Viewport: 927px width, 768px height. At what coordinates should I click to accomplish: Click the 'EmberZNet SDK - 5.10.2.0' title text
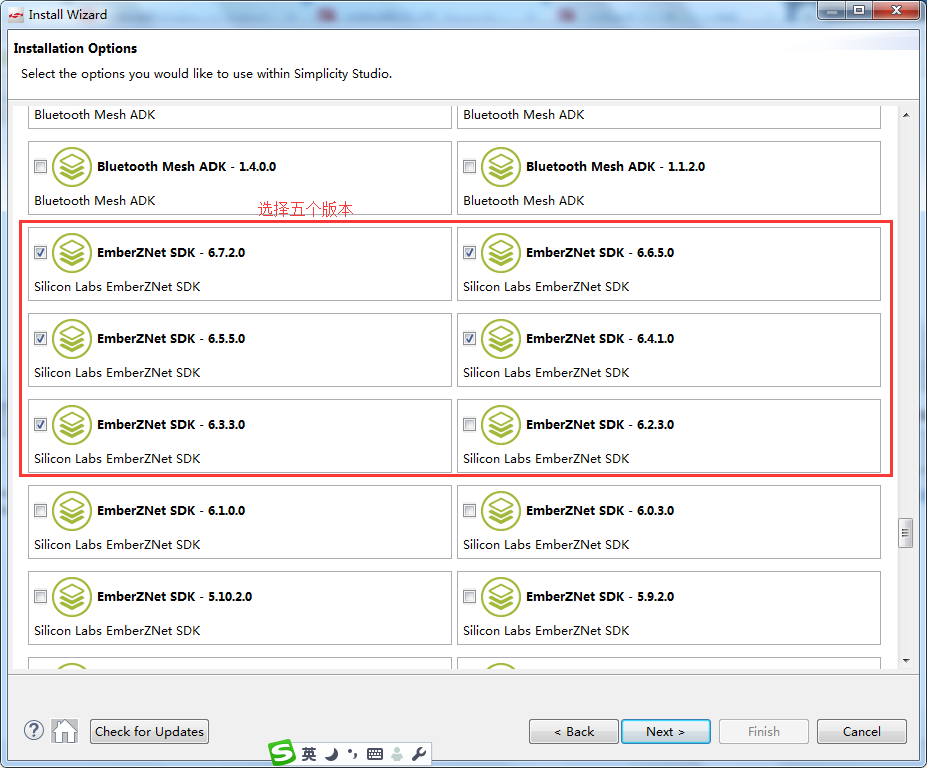pyautogui.click(x=174, y=597)
